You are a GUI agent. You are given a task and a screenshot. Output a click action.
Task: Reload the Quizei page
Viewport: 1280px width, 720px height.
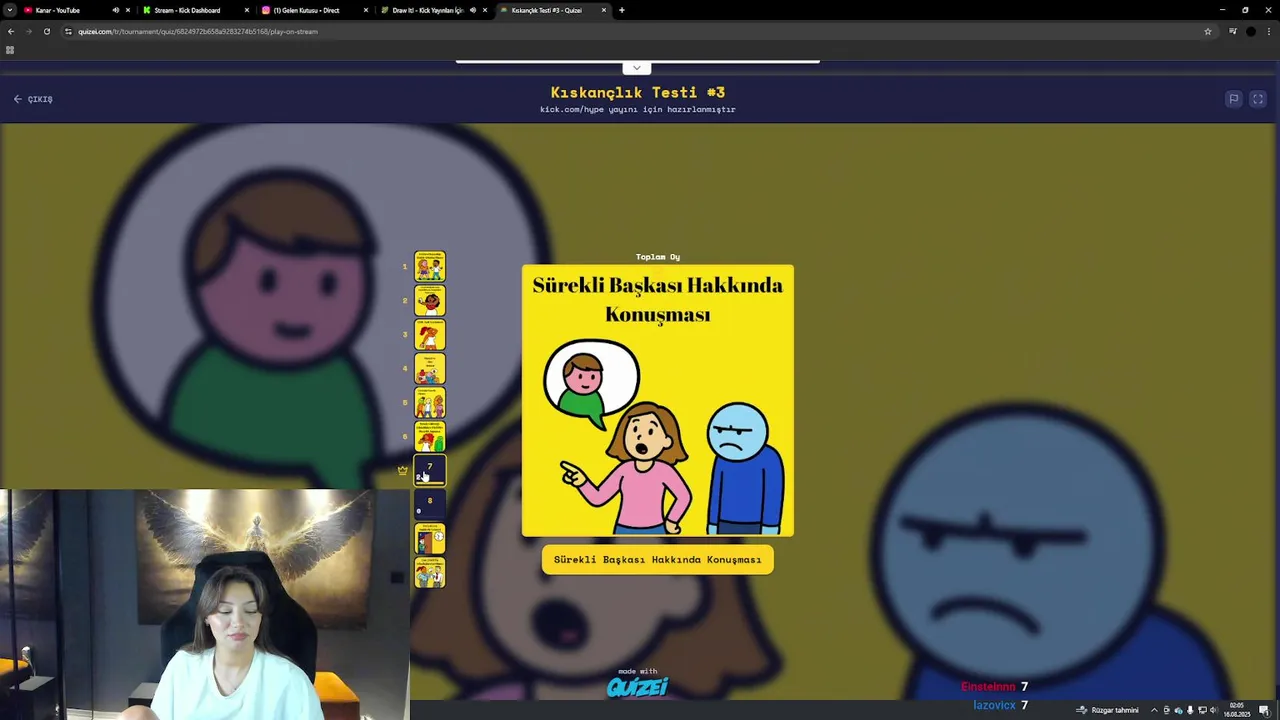pos(46,31)
